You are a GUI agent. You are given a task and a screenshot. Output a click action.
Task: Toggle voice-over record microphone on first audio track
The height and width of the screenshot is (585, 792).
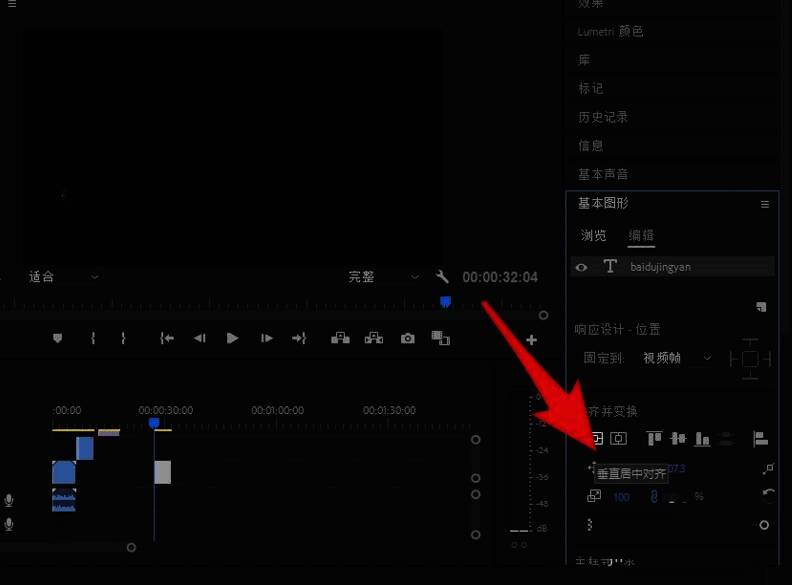click(9, 500)
